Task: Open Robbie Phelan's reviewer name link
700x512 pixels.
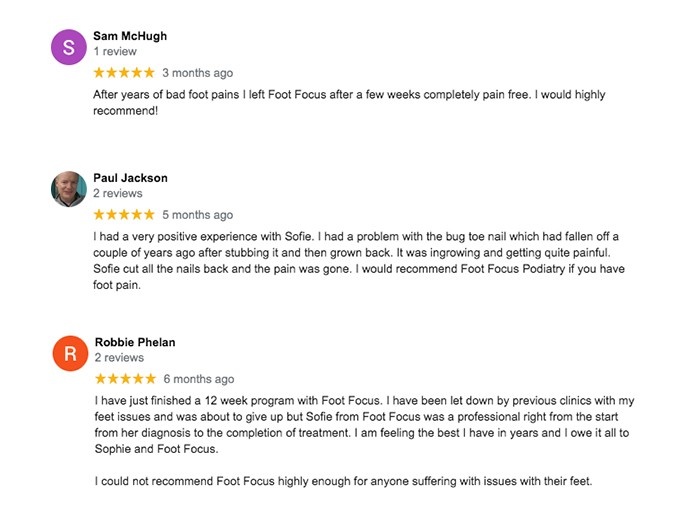Action: coord(135,342)
